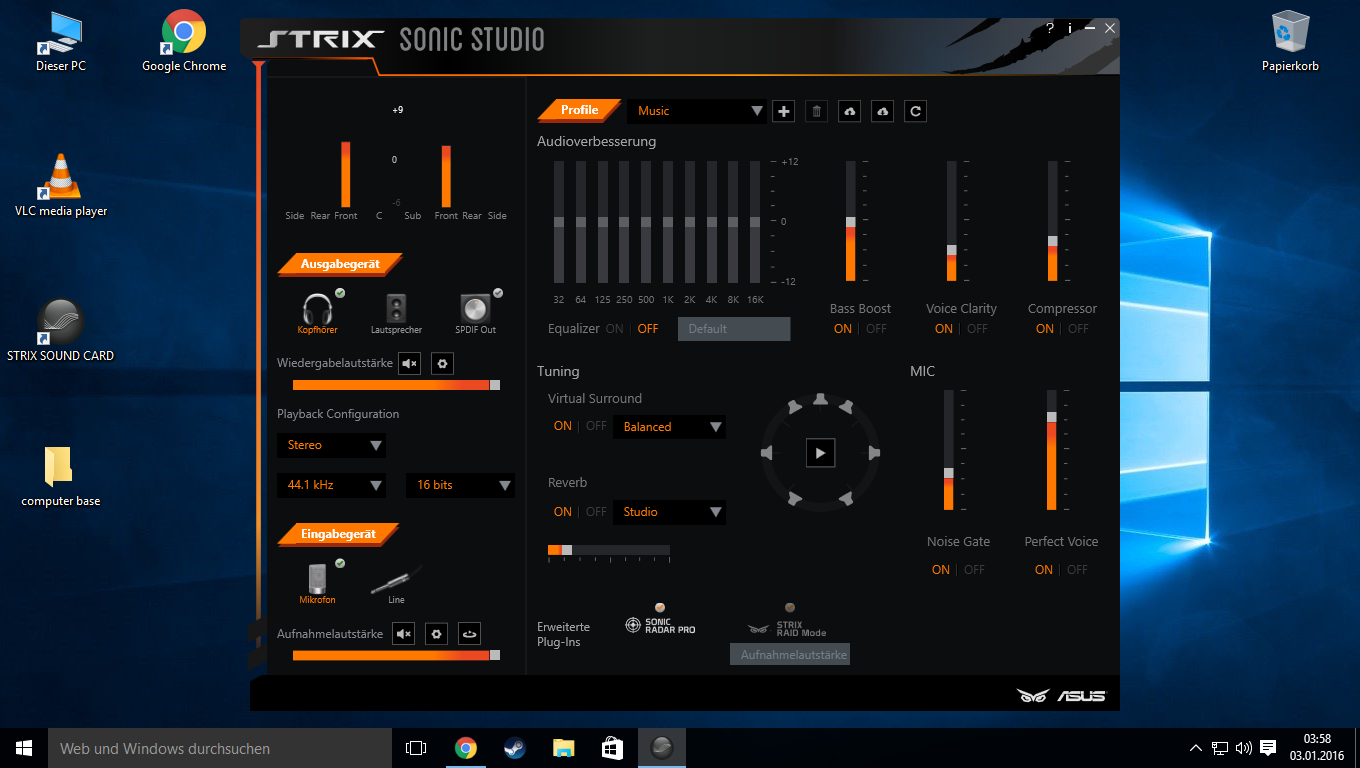Turn Bass Boost OFF
Viewport: 1360px width, 768px height.
pos(876,329)
